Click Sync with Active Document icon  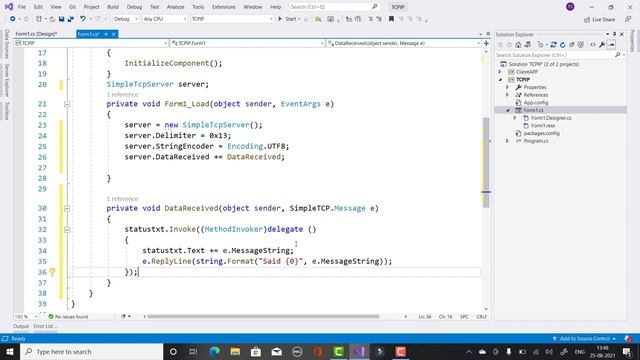tap(553, 44)
